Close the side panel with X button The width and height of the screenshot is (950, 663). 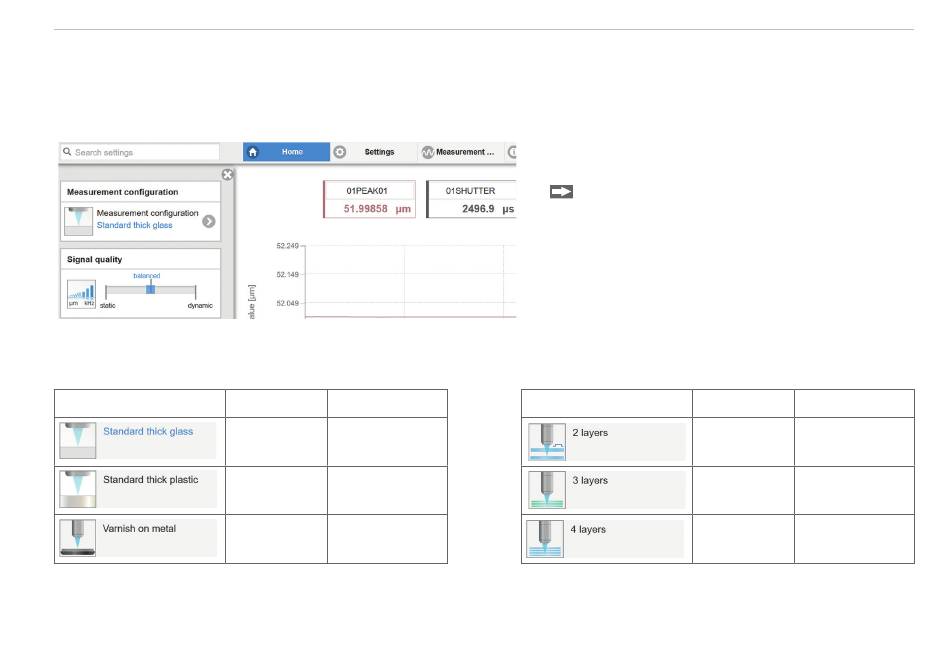coord(227,174)
